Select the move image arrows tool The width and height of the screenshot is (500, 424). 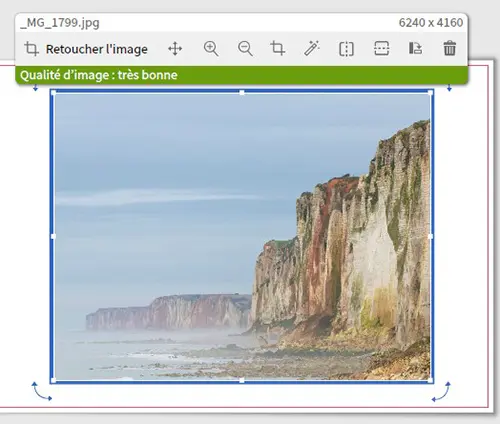(x=175, y=49)
